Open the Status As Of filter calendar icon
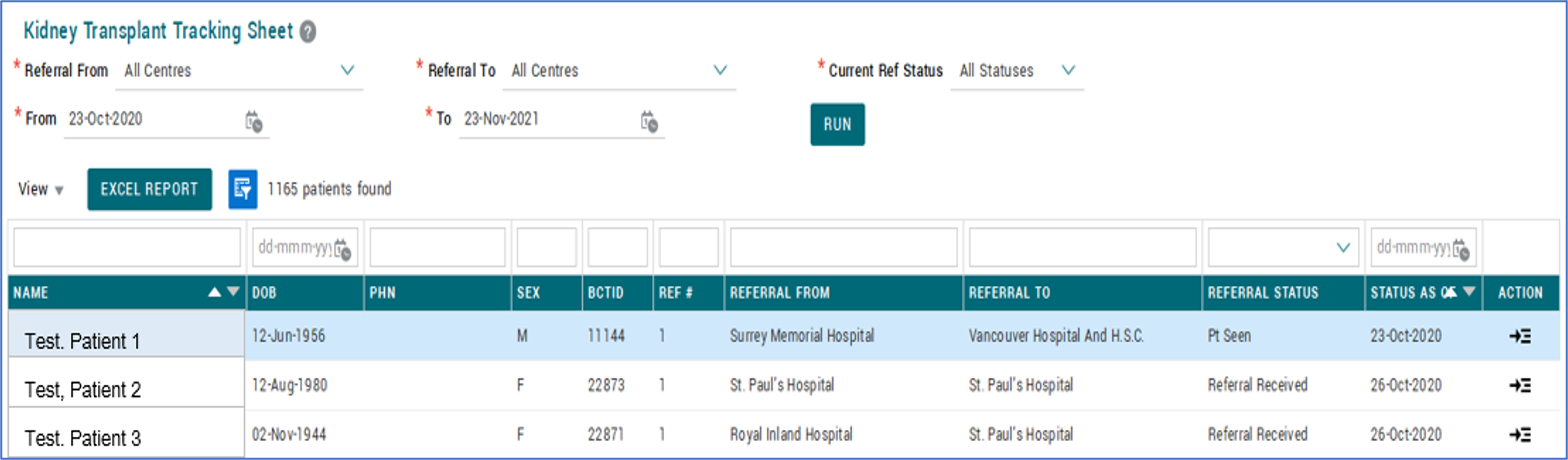The height and width of the screenshot is (460, 1568). [1462, 248]
